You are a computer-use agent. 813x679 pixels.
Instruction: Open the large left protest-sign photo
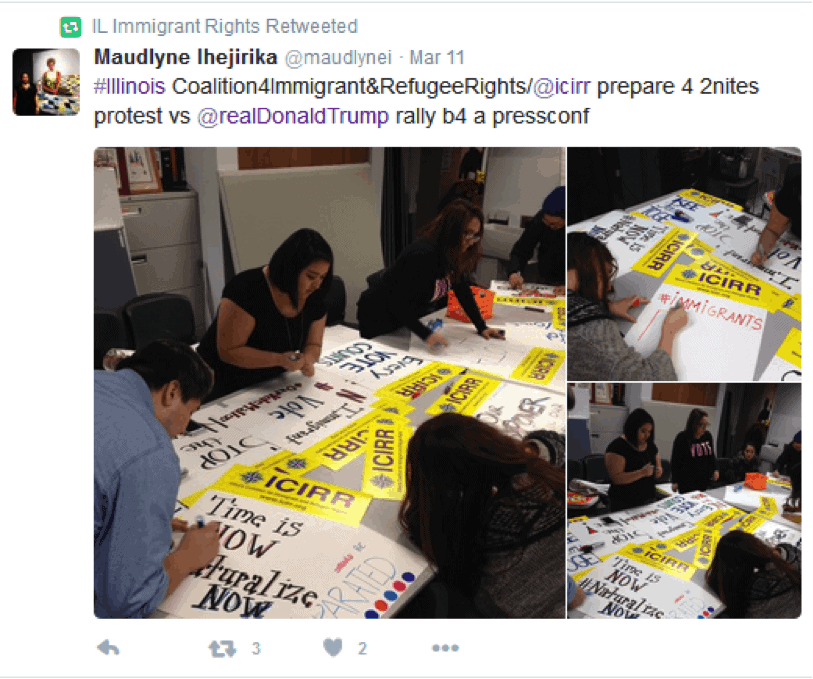(329, 383)
